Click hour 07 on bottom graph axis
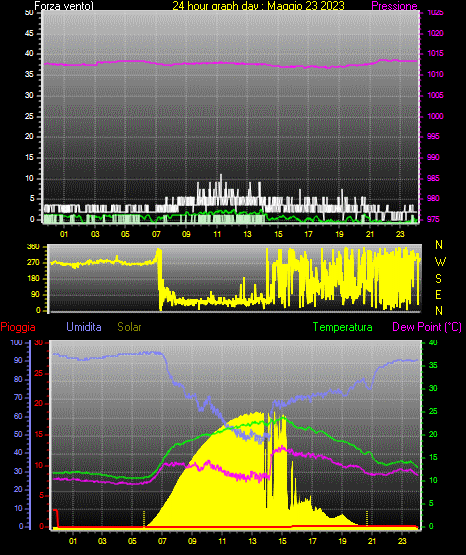 (x=162, y=541)
